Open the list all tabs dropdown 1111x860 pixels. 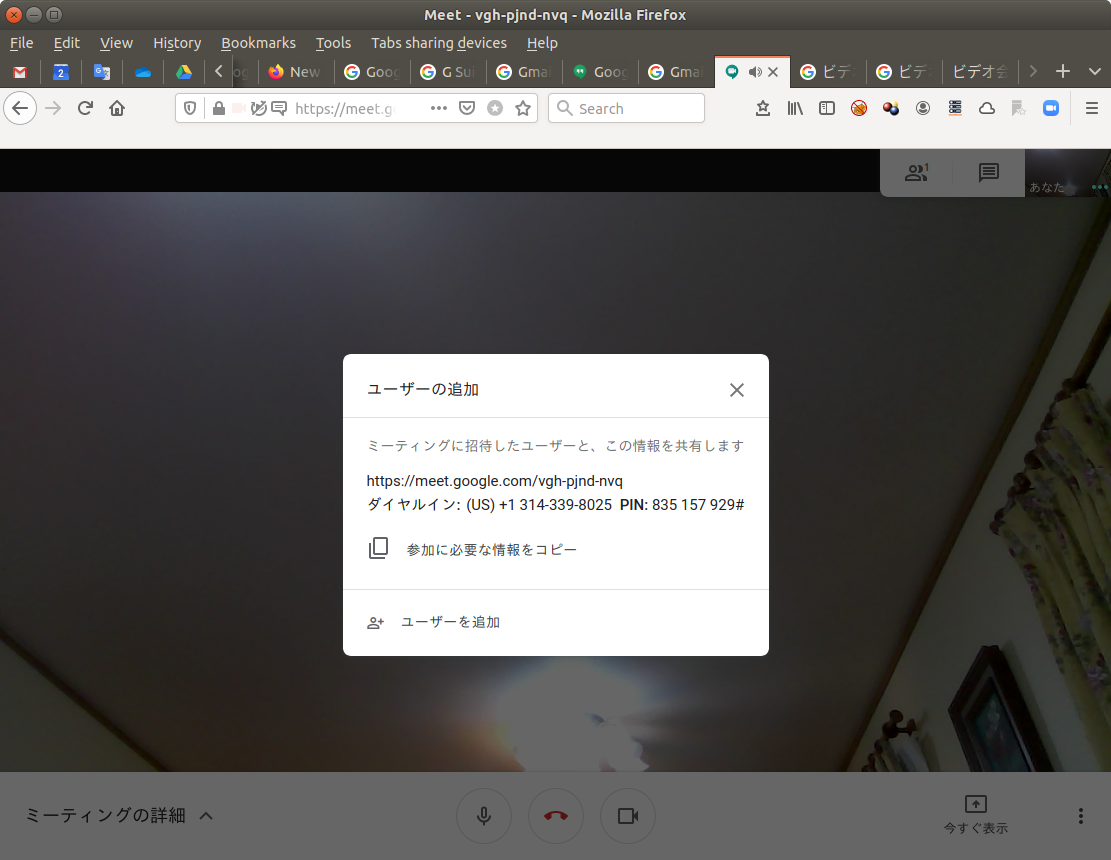click(x=1093, y=72)
